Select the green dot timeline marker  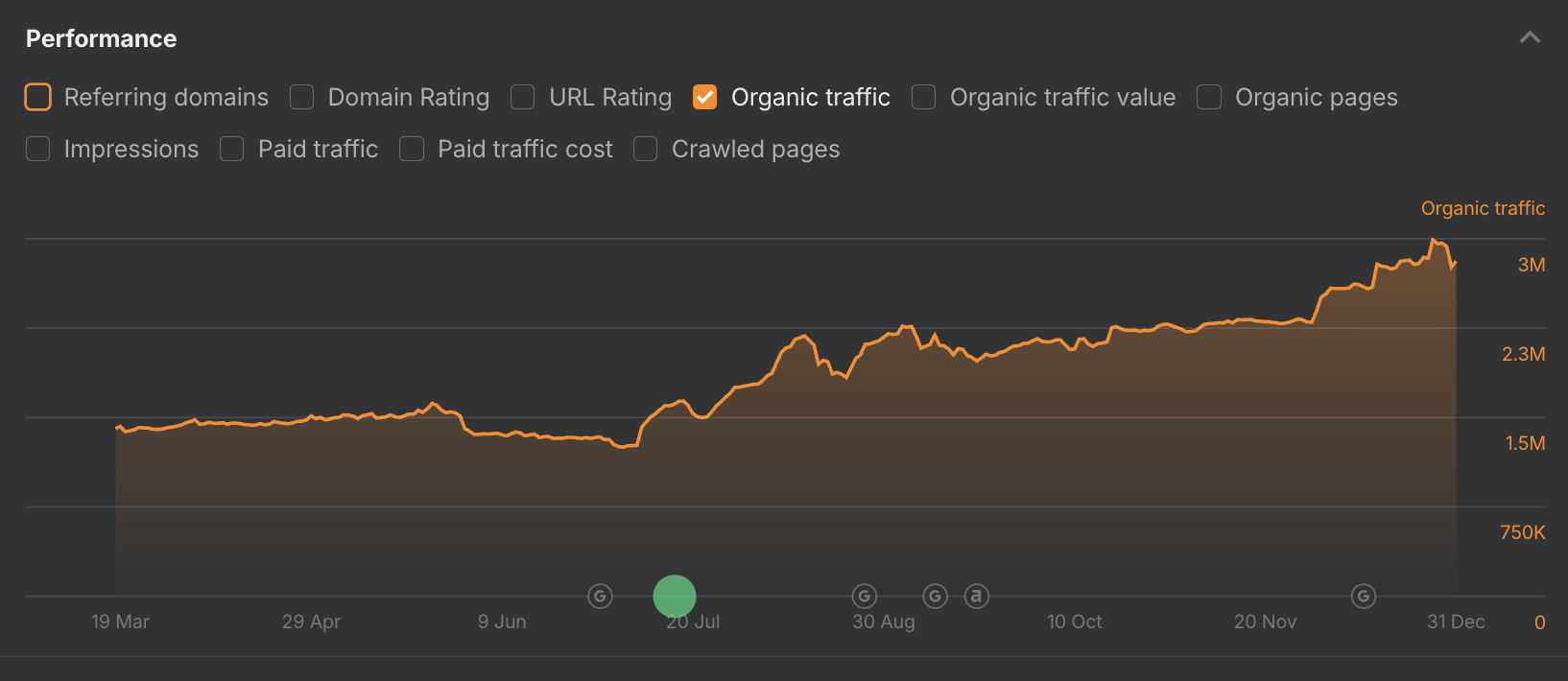pyautogui.click(x=675, y=597)
